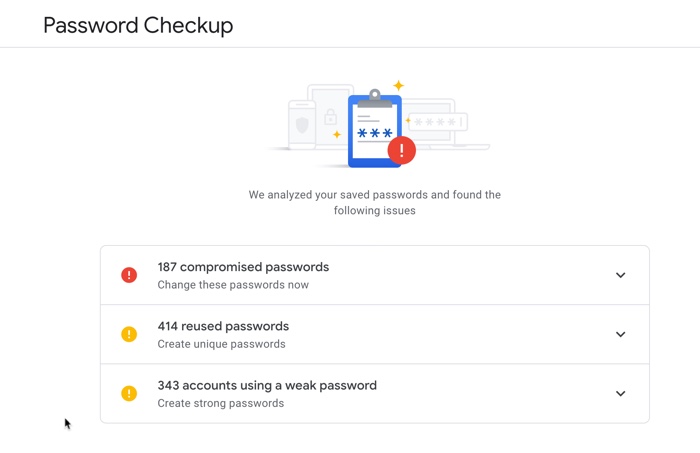The image size is (700, 453).
Task: Click the gray phone shield illustration
Action: point(302,125)
